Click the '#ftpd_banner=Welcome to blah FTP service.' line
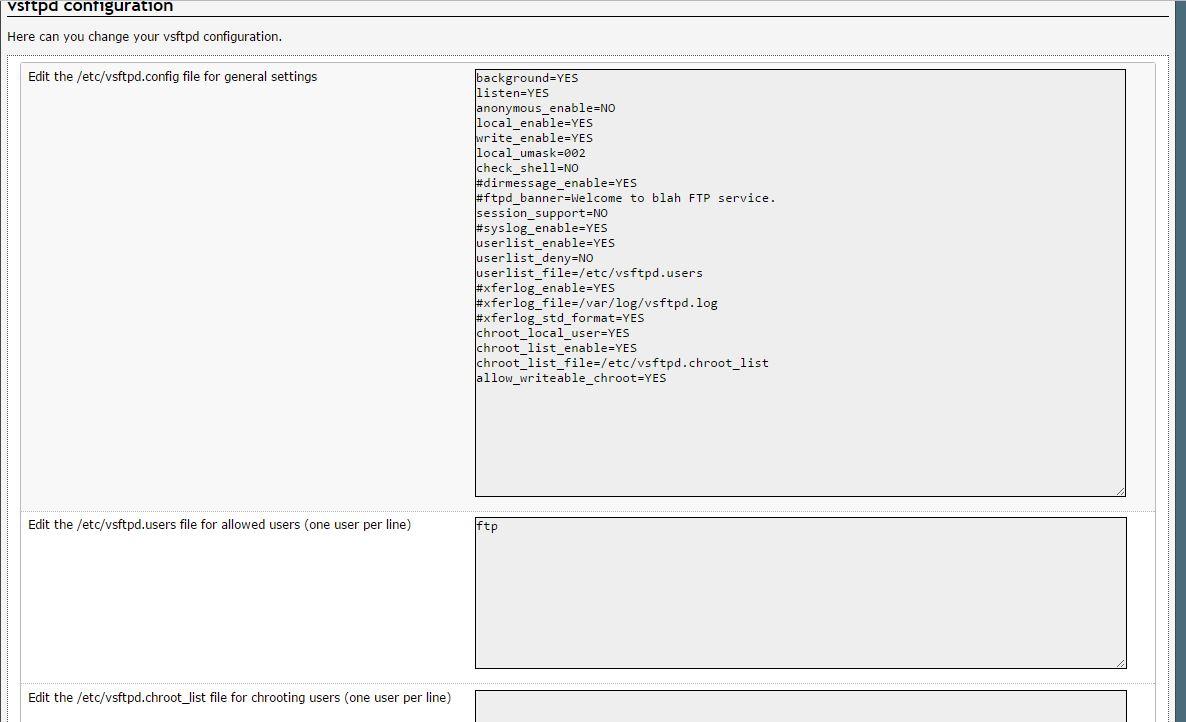 pos(626,198)
